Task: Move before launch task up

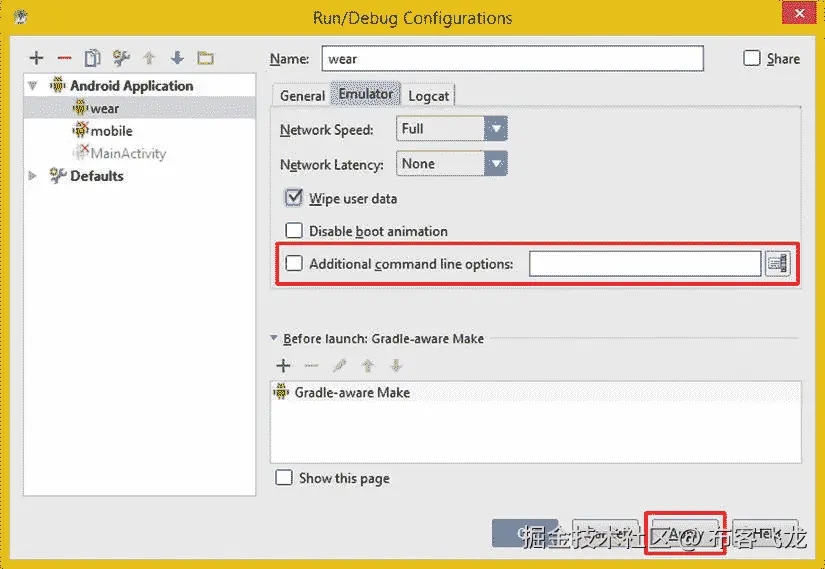Action: click(x=368, y=365)
